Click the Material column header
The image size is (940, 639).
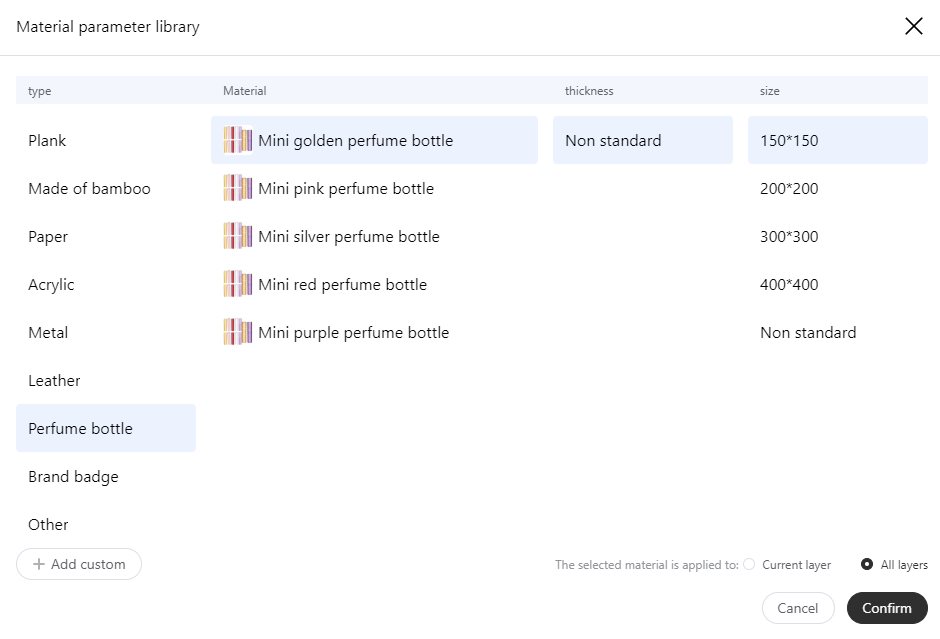click(x=245, y=91)
